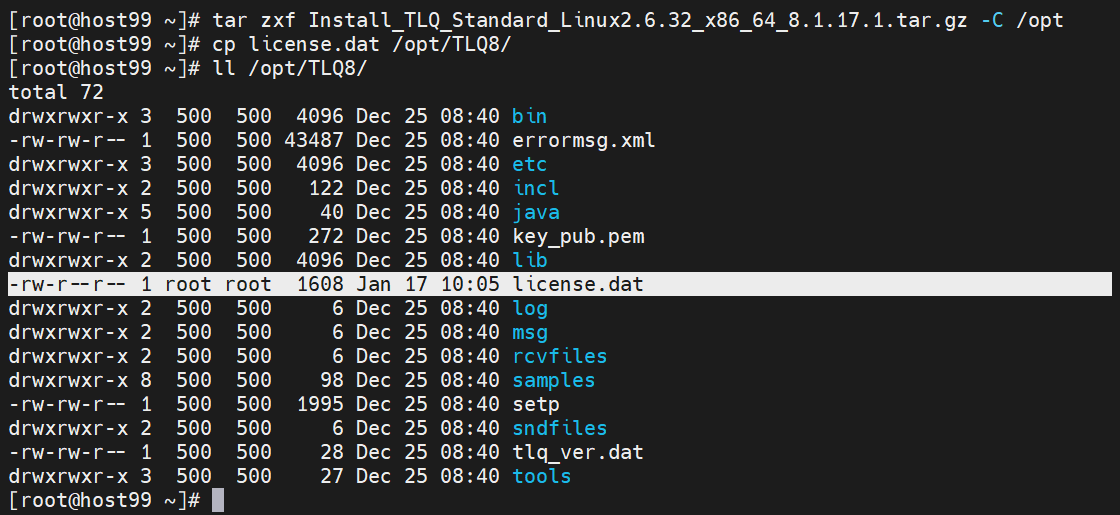Click the errormsg.xml file name

click(583, 140)
